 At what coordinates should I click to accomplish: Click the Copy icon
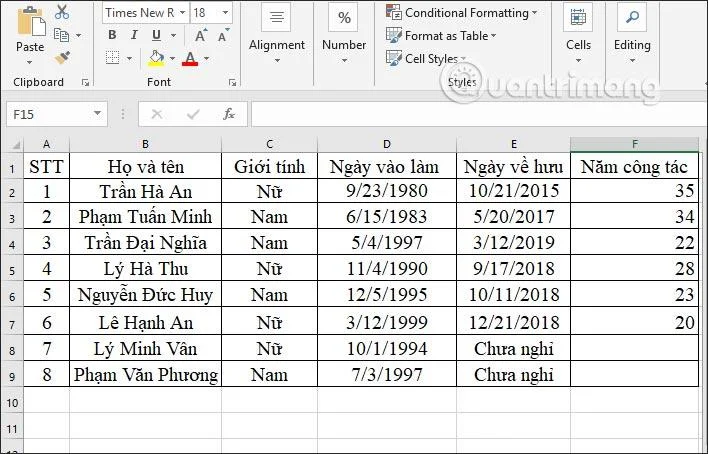pos(61,35)
